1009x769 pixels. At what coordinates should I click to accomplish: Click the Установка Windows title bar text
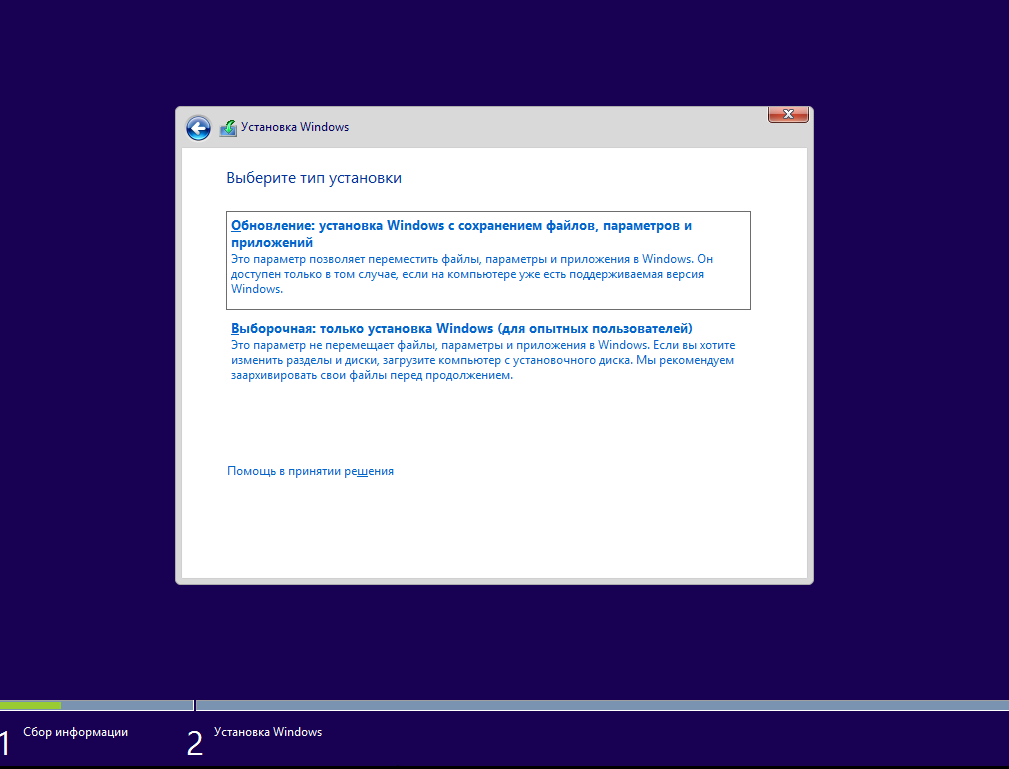pos(295,127)
